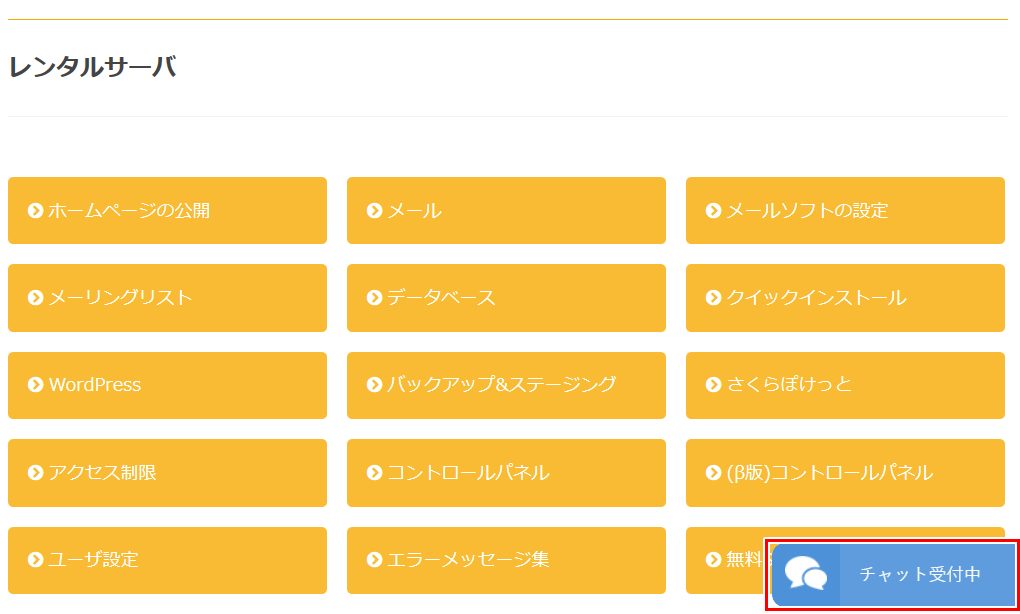This screenshot has height=614, width=1020.
Task: Click the レンタルサーバ section heading
Action: click(92, 67)
